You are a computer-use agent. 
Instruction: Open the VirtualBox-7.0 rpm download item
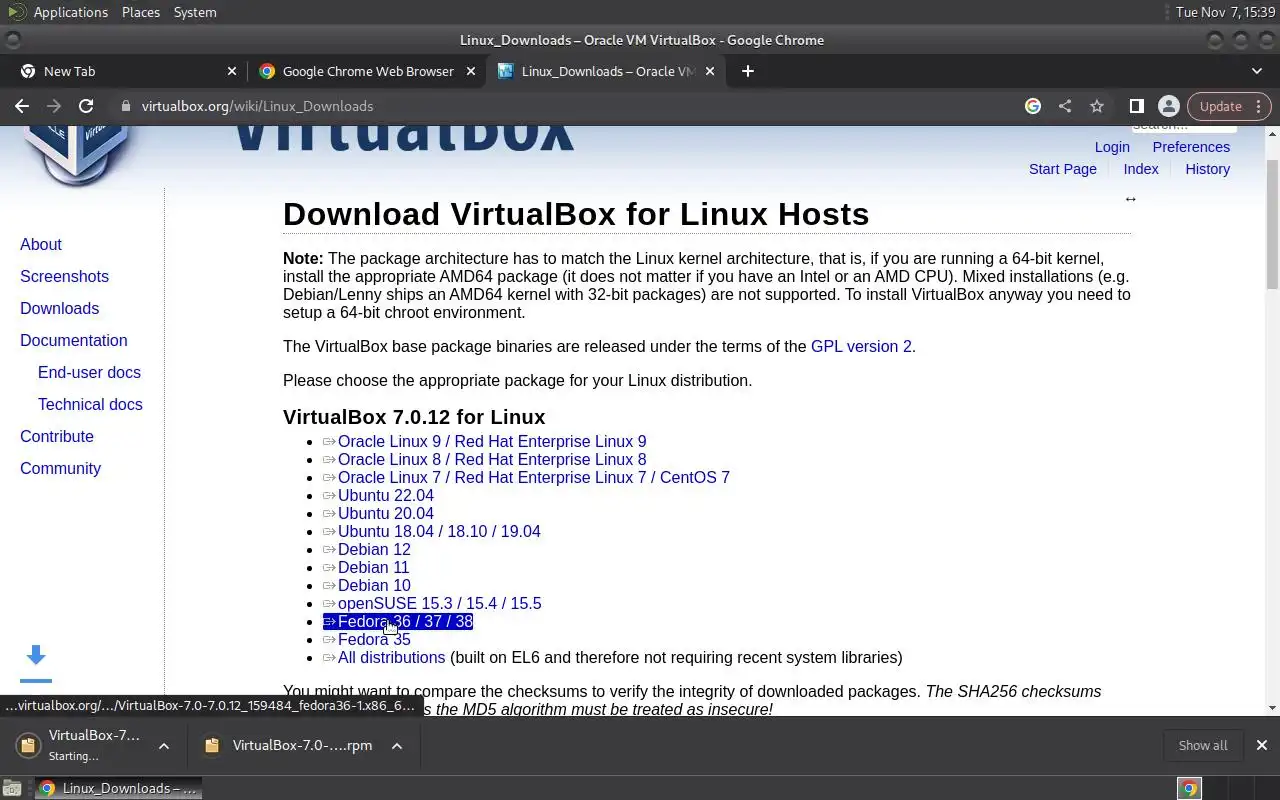(288, 745)
